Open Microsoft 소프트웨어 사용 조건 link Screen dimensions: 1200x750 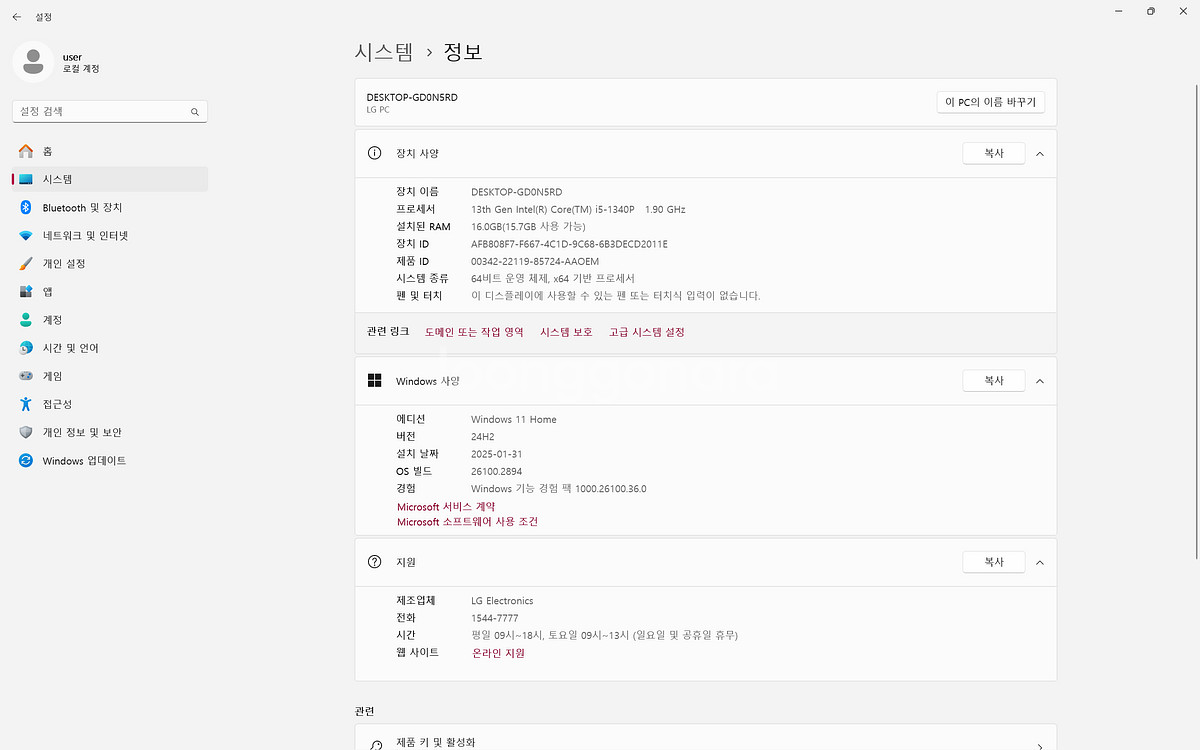[467, 522]
